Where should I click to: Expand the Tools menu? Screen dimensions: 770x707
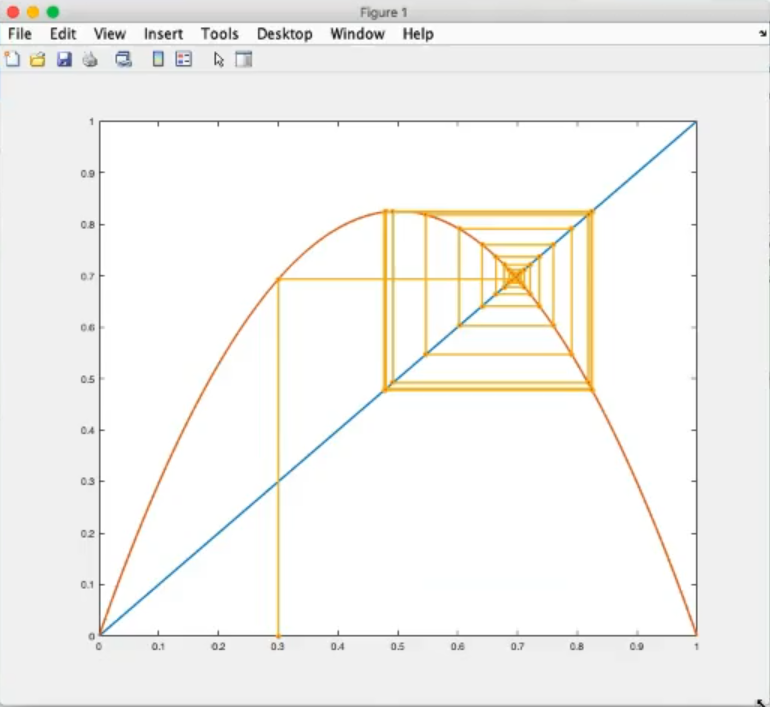pos(219,34)
